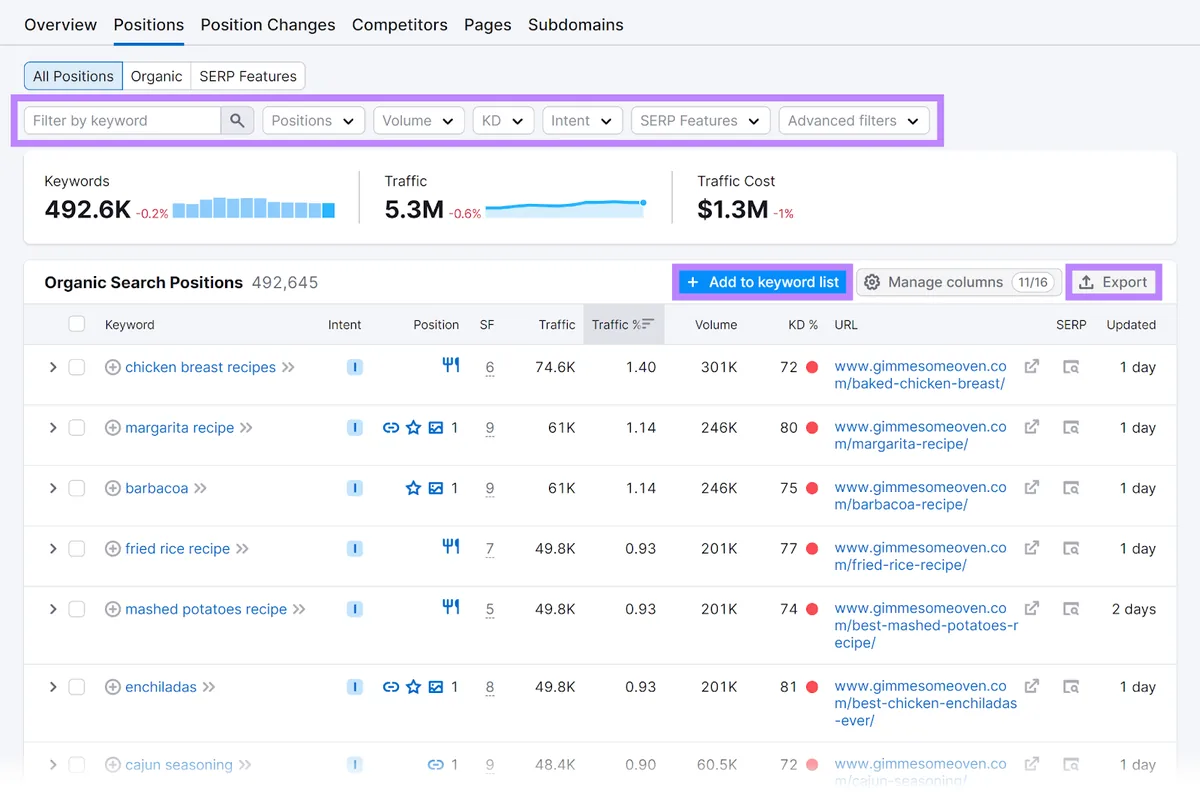Image resolution: width=1200 pixels, height=792 pixels.
Task: Switch to the Overview tab
Action: click(61, 25)
